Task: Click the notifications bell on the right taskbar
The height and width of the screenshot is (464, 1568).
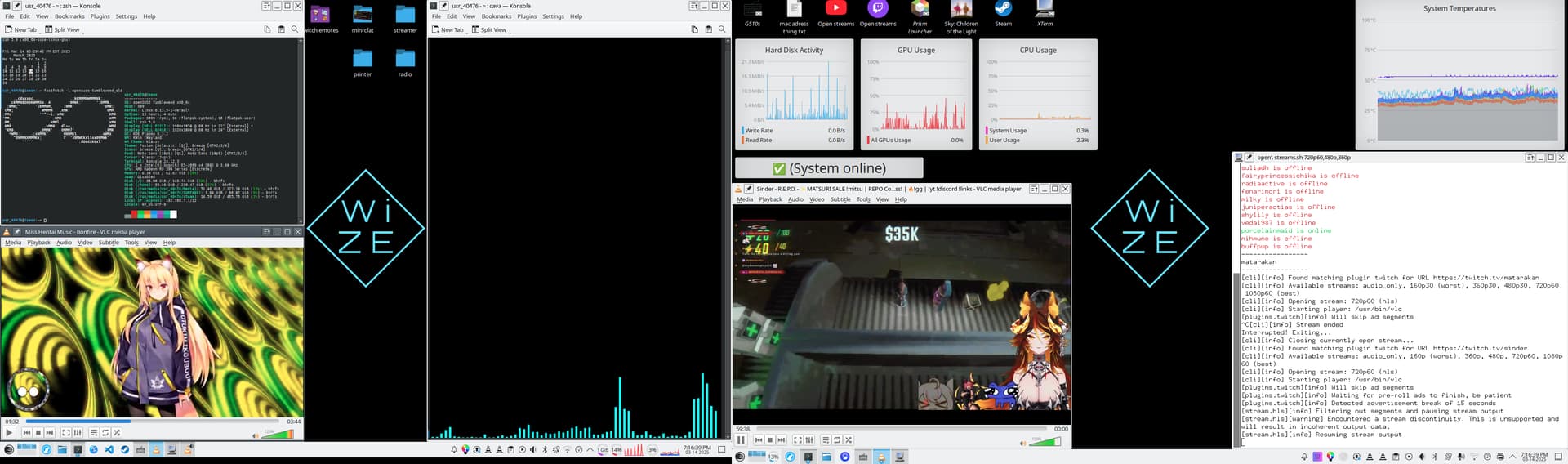Action: 1304,457
